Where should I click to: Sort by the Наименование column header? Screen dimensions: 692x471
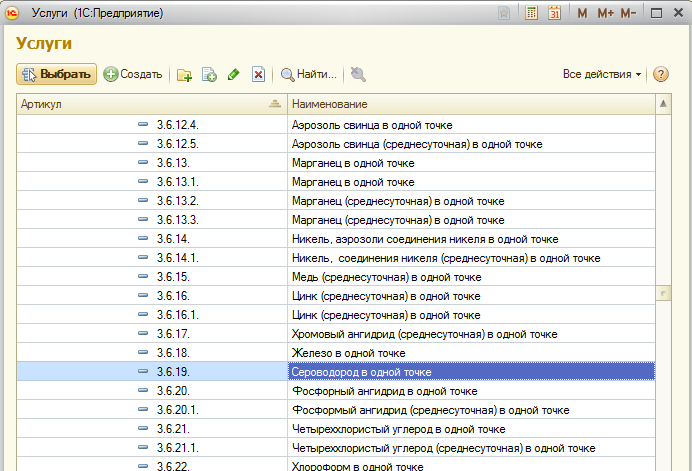click(x=470, y=104)
